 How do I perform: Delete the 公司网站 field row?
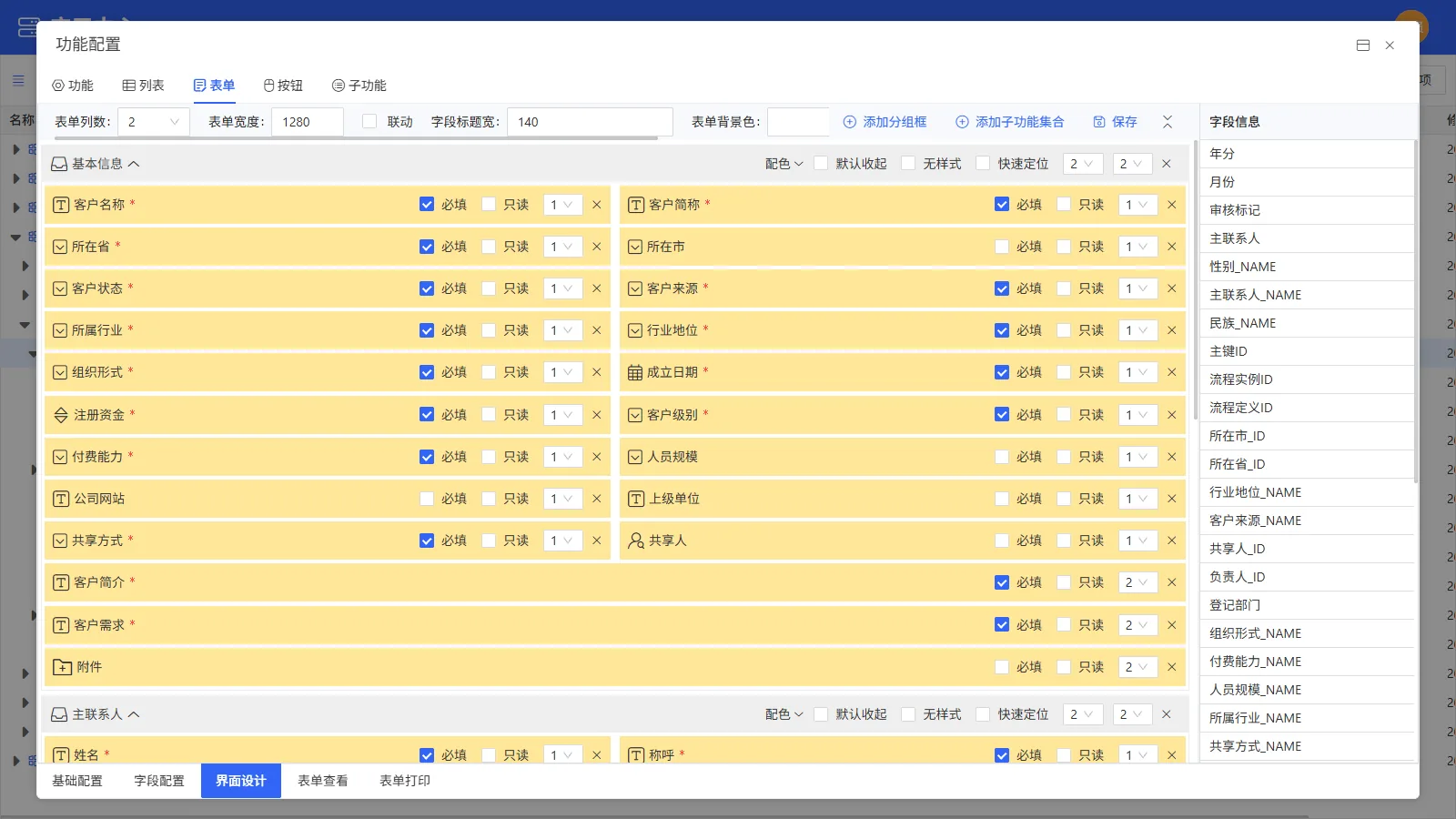pyautogui.click(x=597, y=499)
